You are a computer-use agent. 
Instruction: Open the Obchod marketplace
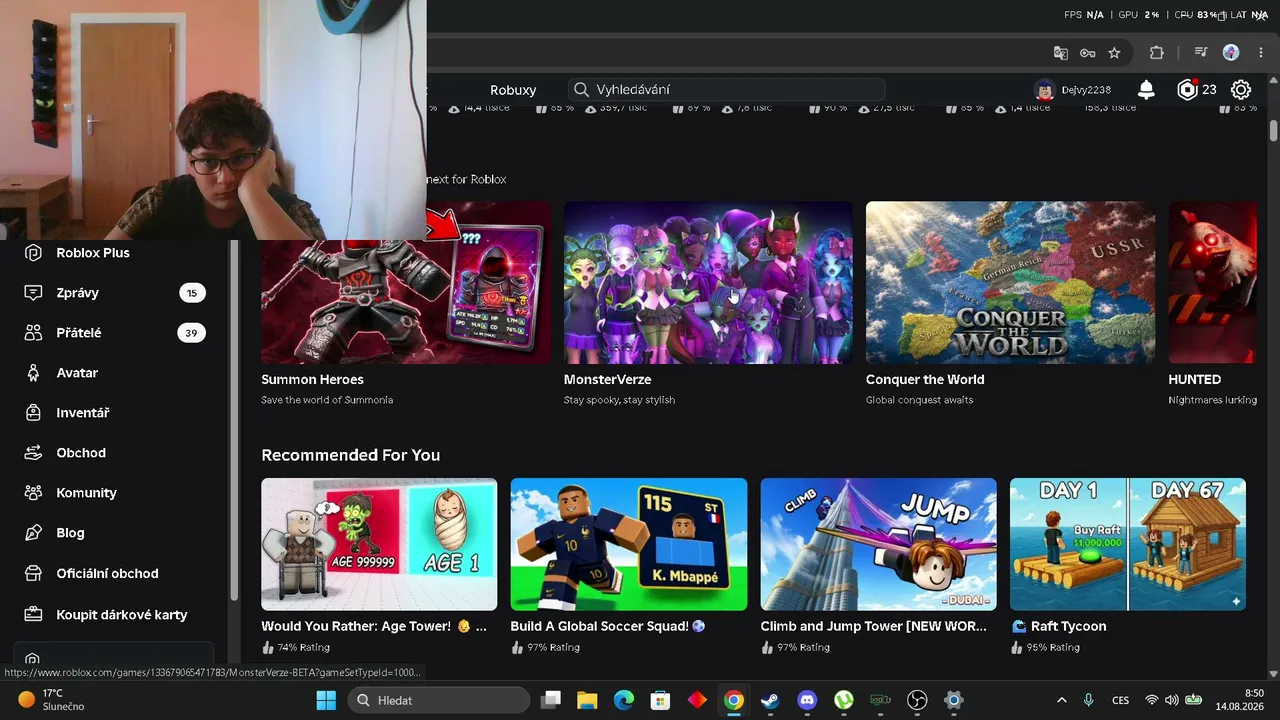coord(81,453)
